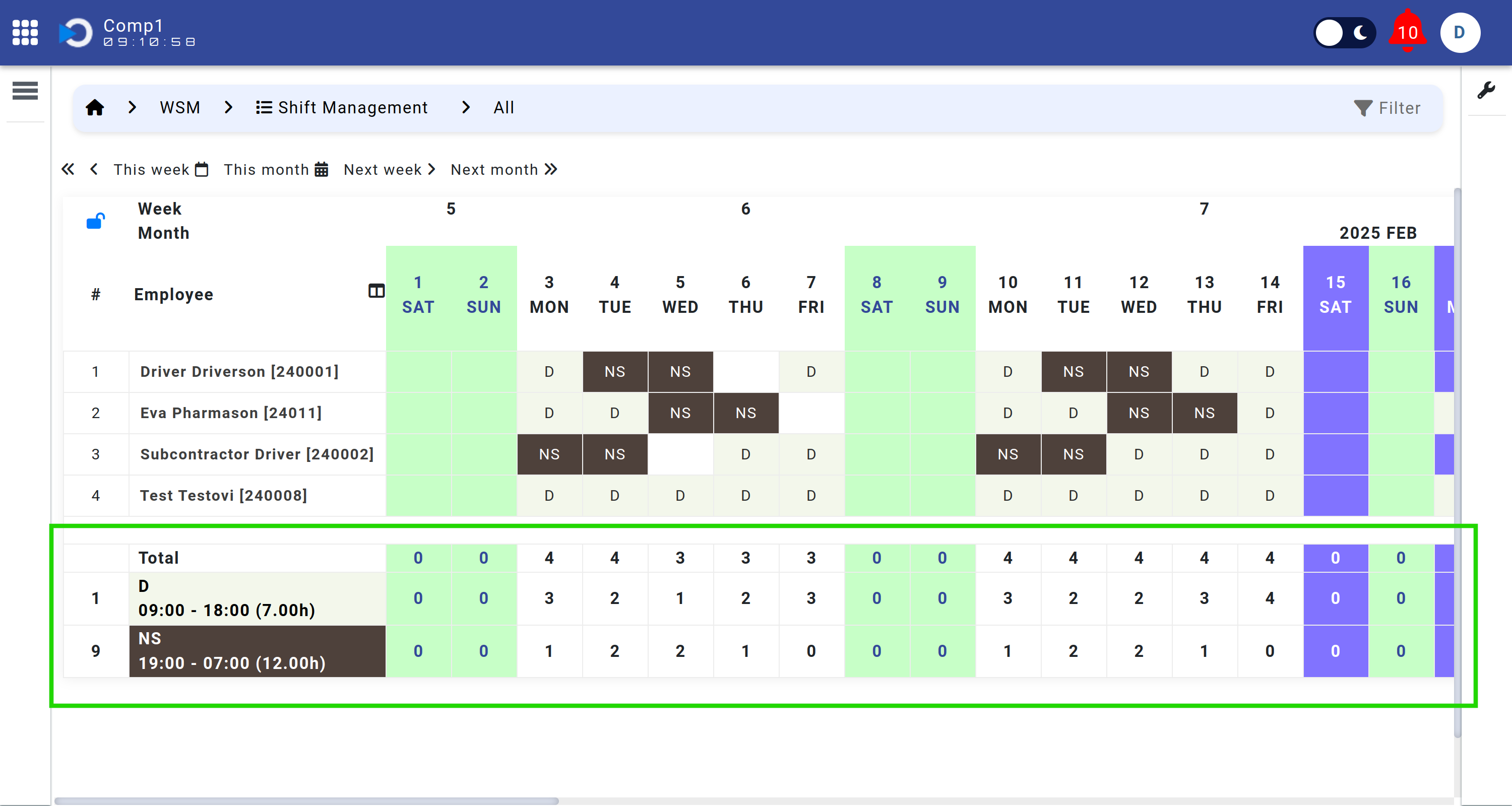Go to Next month

pos(503,170)
